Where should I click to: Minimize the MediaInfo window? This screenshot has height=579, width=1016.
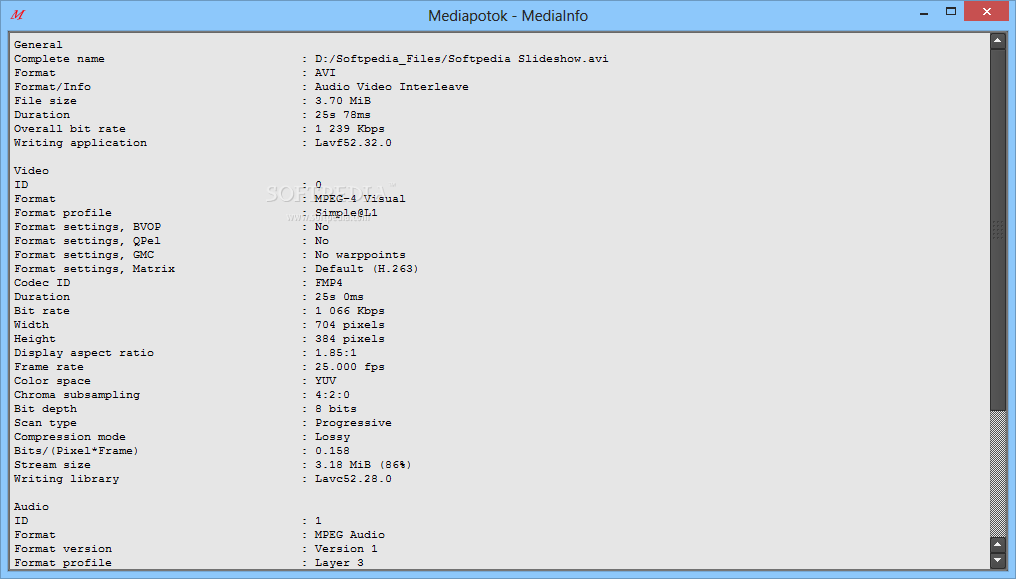(x=924, y=12)
